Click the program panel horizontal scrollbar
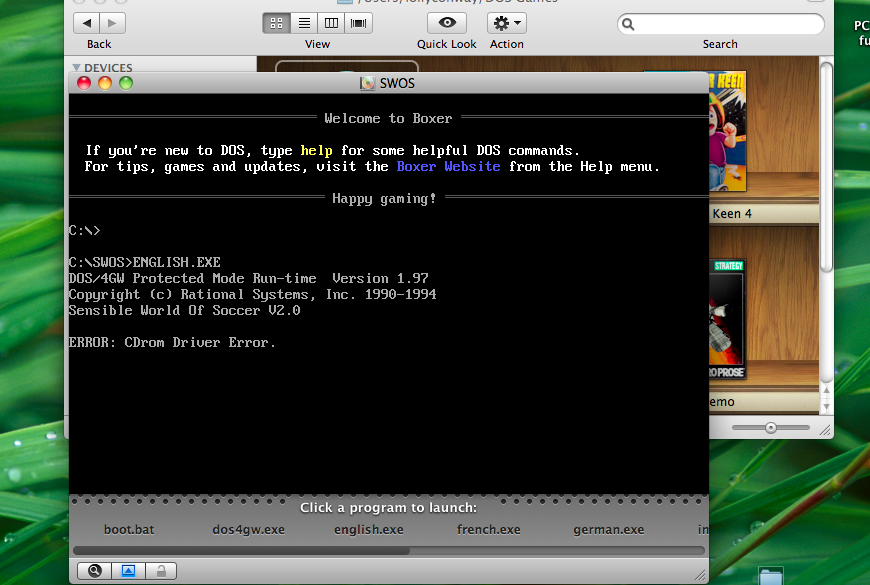 pyautogui.click(x=240, y=550)
